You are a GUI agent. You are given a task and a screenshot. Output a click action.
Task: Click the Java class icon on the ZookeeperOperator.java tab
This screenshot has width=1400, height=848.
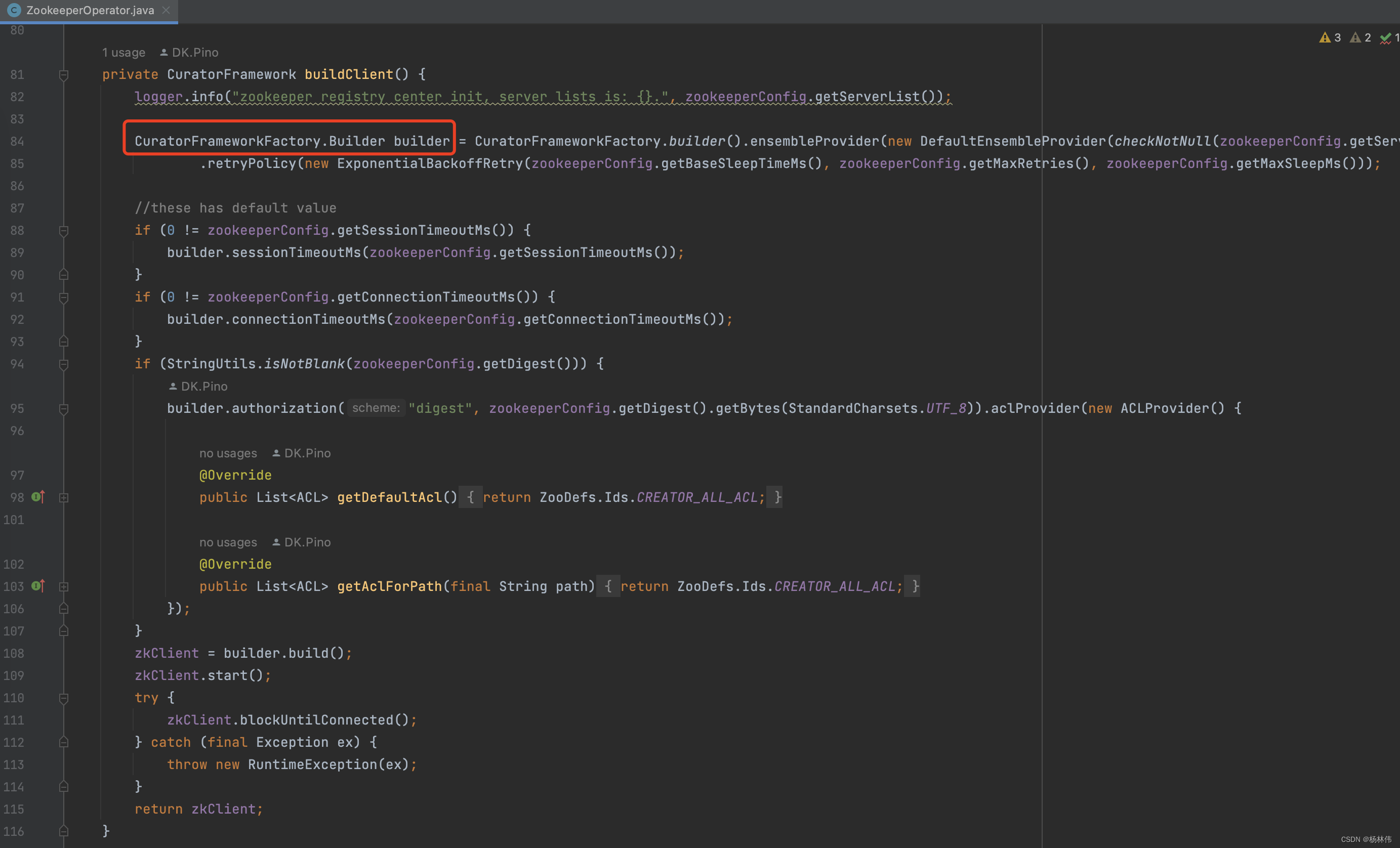pyautogui.click(x=14, y=10)
